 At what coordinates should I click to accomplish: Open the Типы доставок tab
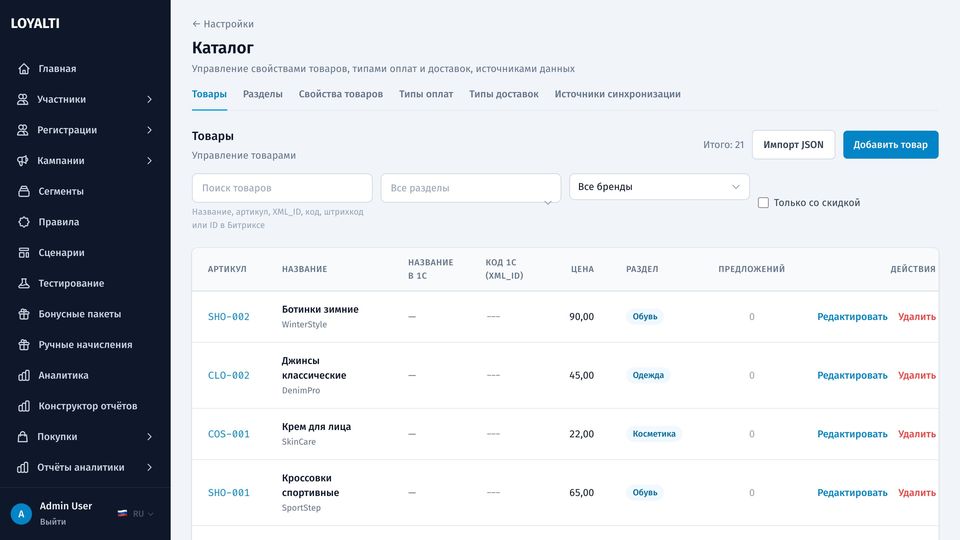(504, 94)
